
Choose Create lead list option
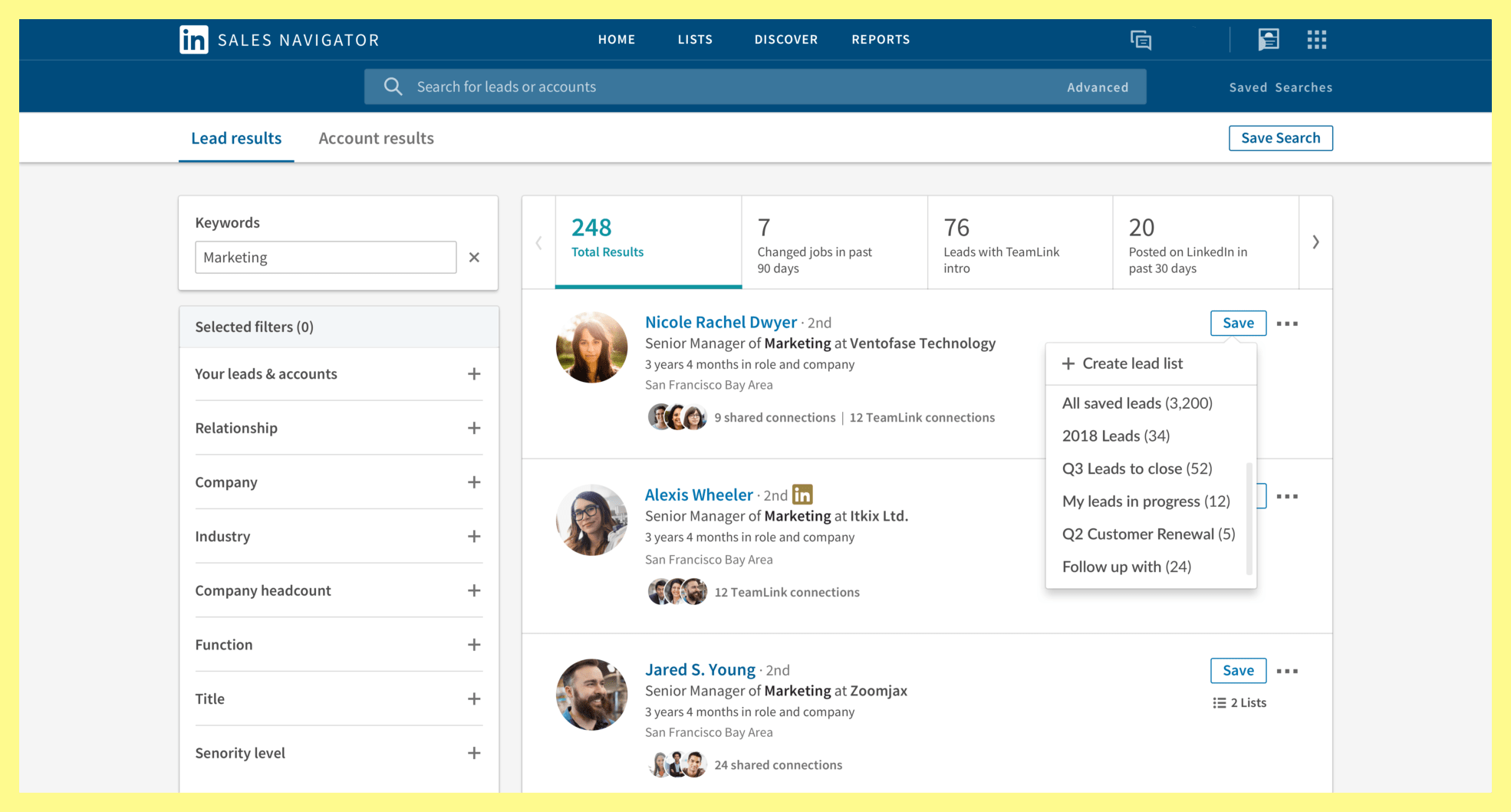click(1151, 363)
